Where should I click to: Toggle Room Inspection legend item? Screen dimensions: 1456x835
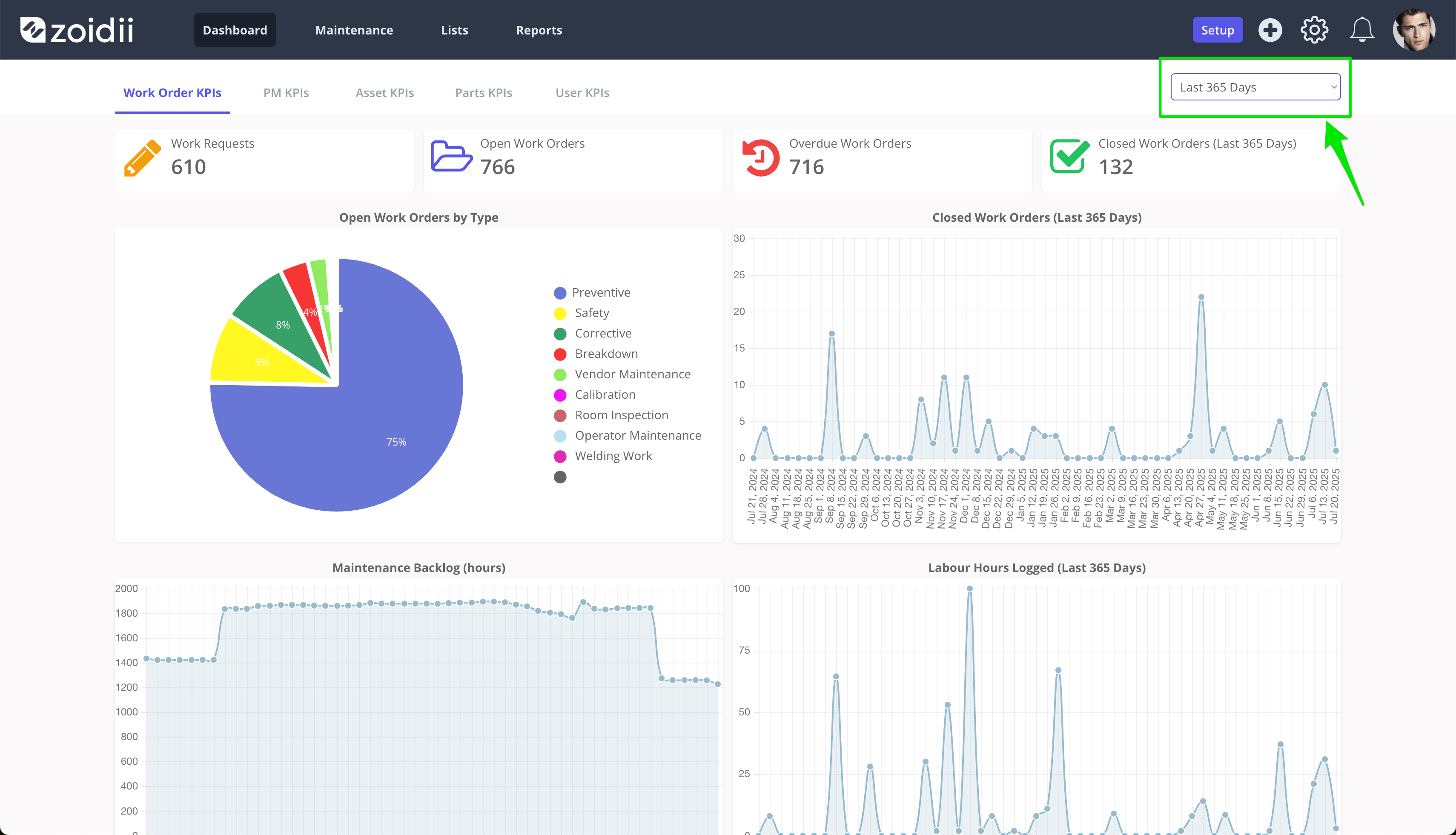611,415
